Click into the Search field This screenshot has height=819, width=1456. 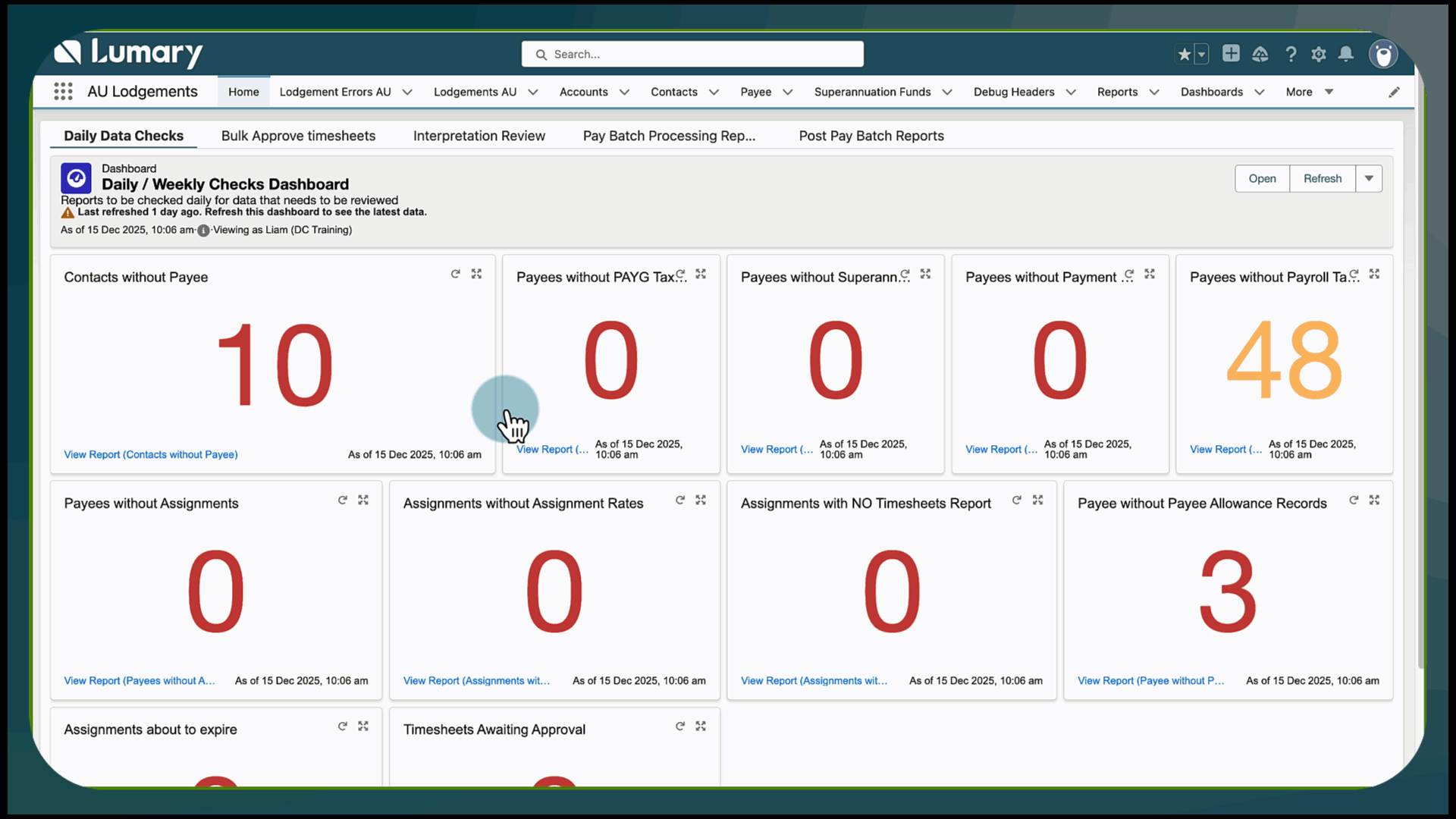tap(692, 54)
